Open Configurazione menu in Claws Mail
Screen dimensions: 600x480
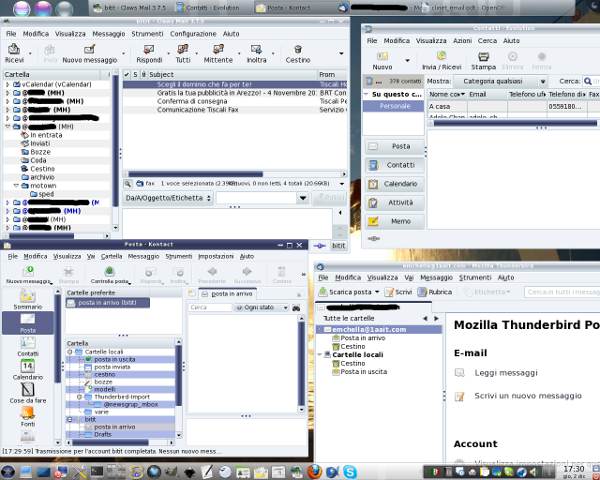193,34
